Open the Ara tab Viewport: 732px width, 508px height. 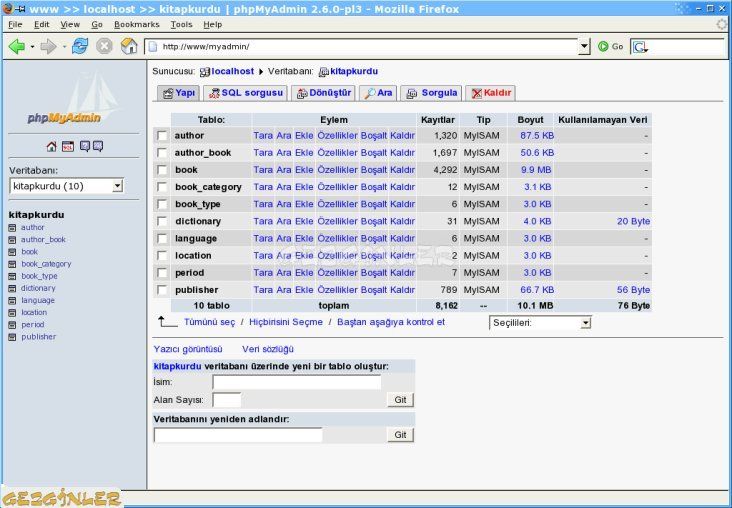pos(378,93)
